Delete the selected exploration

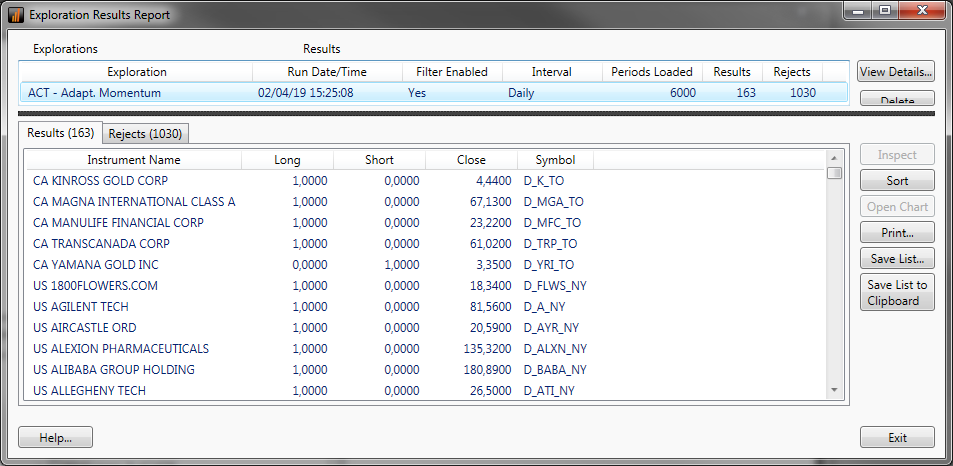tap(896, 98)
